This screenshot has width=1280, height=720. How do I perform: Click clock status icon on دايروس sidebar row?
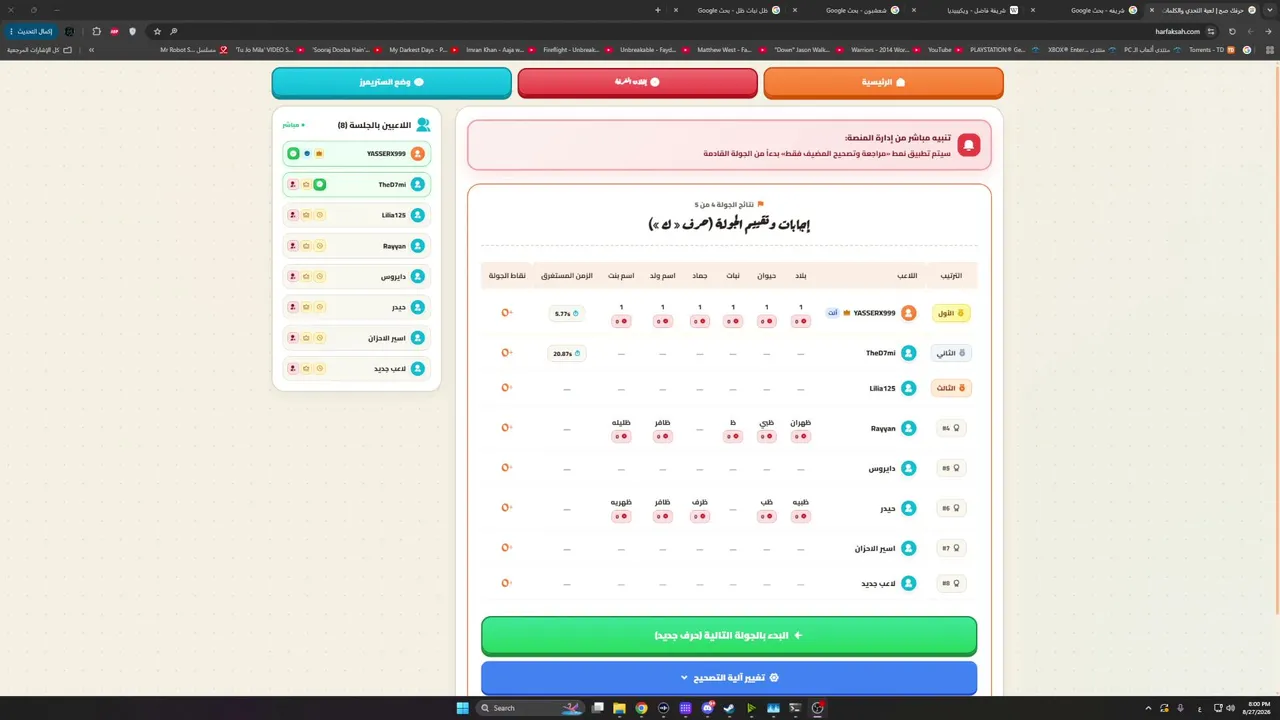point(320,276)
